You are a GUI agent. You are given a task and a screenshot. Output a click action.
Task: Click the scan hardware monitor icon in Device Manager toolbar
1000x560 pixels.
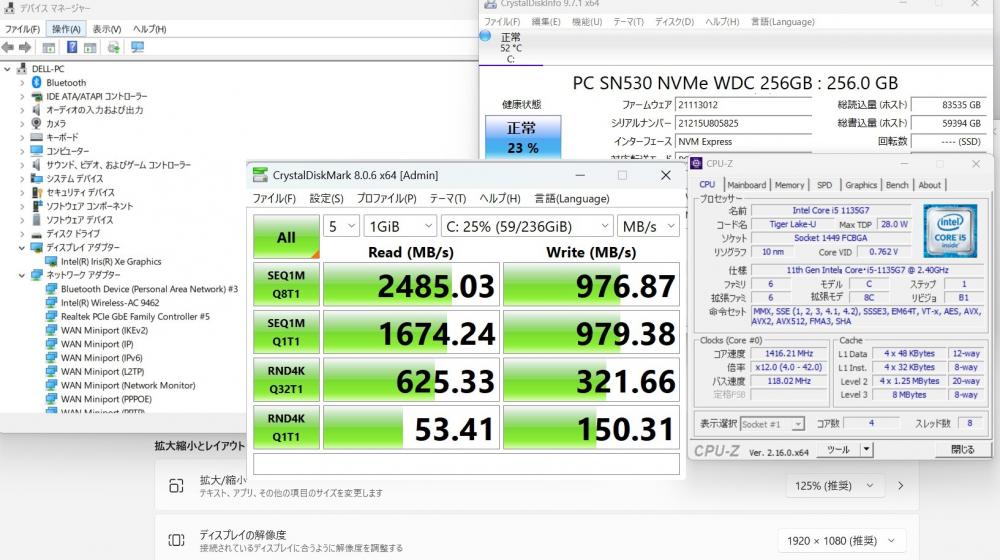click(x=137, y=47)
